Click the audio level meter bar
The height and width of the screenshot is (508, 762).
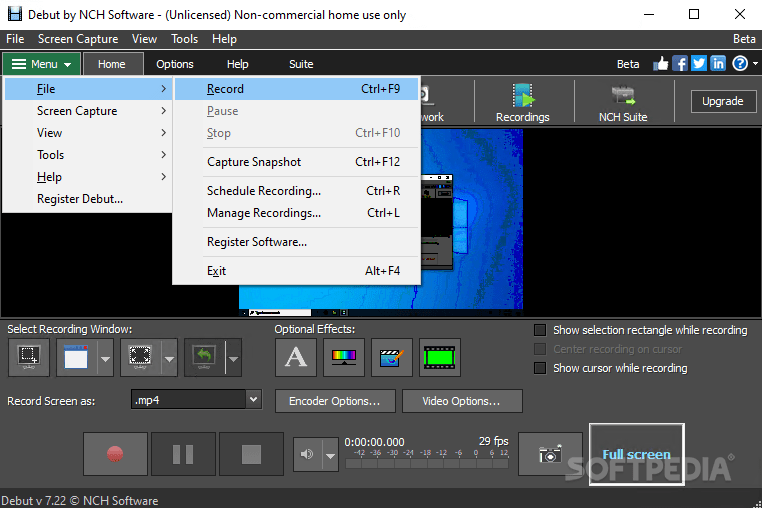[x=427, y=464]
